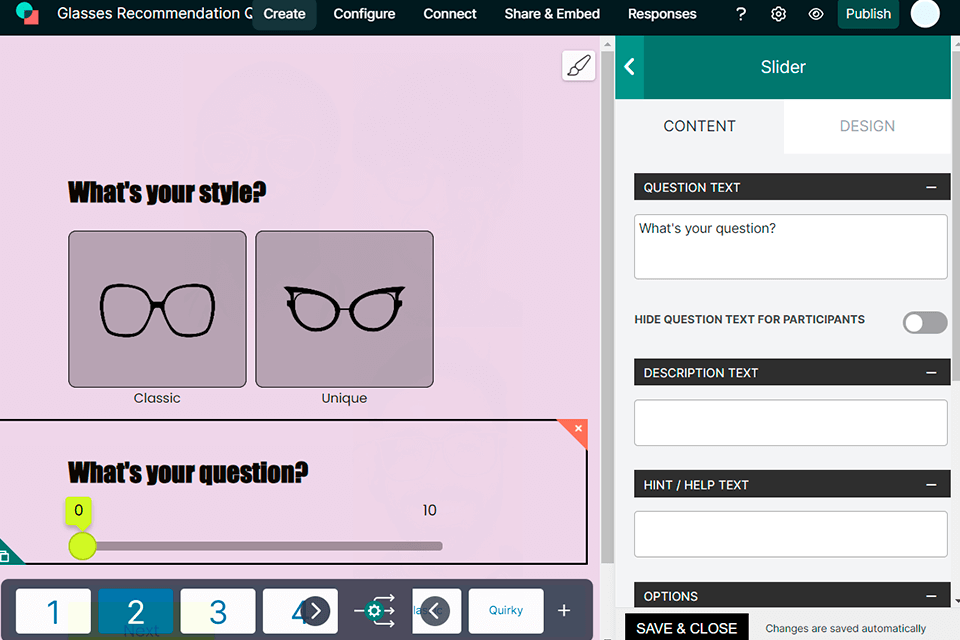Go back using the Slider panel arrow

[x=629, y=67]
